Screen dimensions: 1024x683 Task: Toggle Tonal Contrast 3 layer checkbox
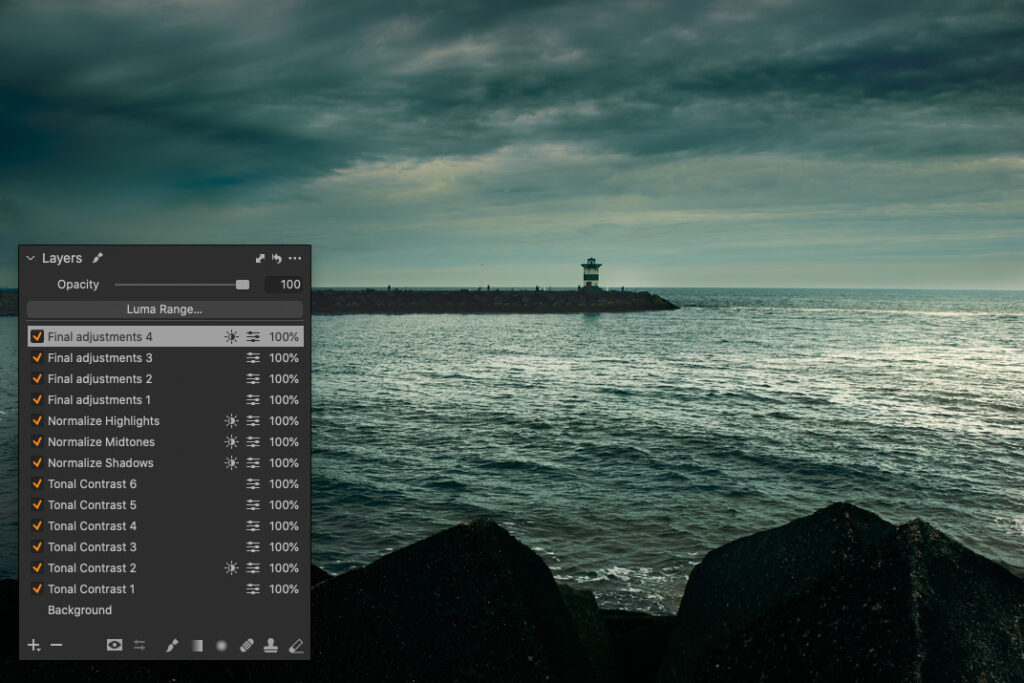click(x=37, y=547)
